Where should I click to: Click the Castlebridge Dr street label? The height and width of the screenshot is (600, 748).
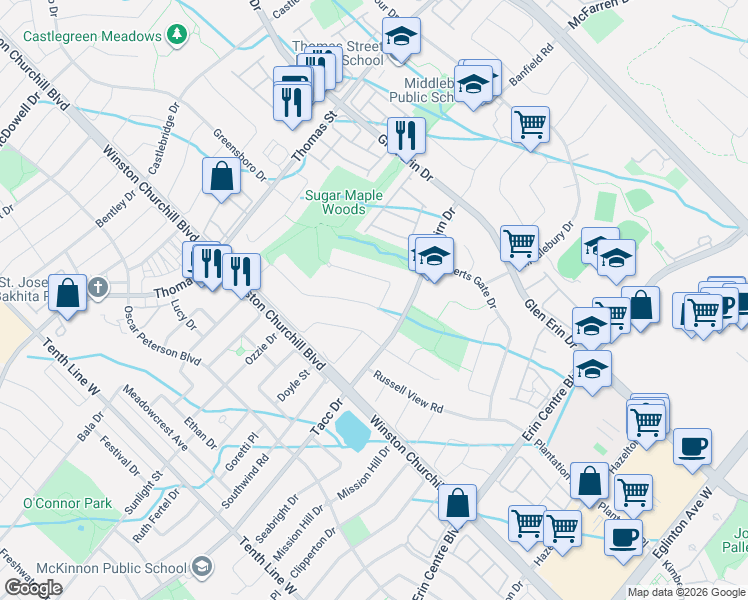pos(164,138)
